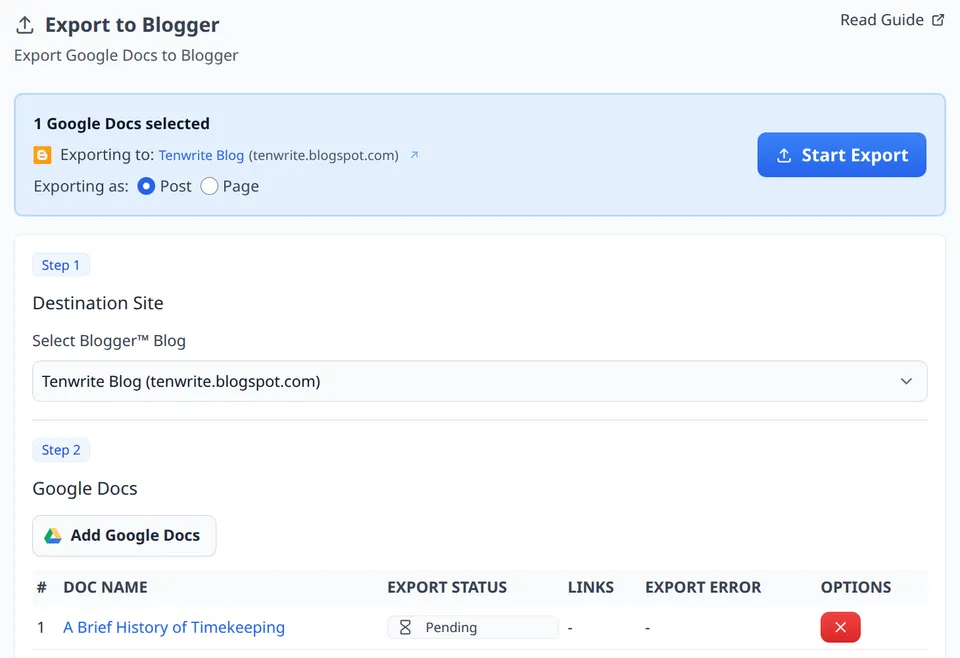The height and width of the screenshot is (658, 960).
Task: Click the 'Export Google Docs to Blogger' subtitle
Action: coord(126,55)
